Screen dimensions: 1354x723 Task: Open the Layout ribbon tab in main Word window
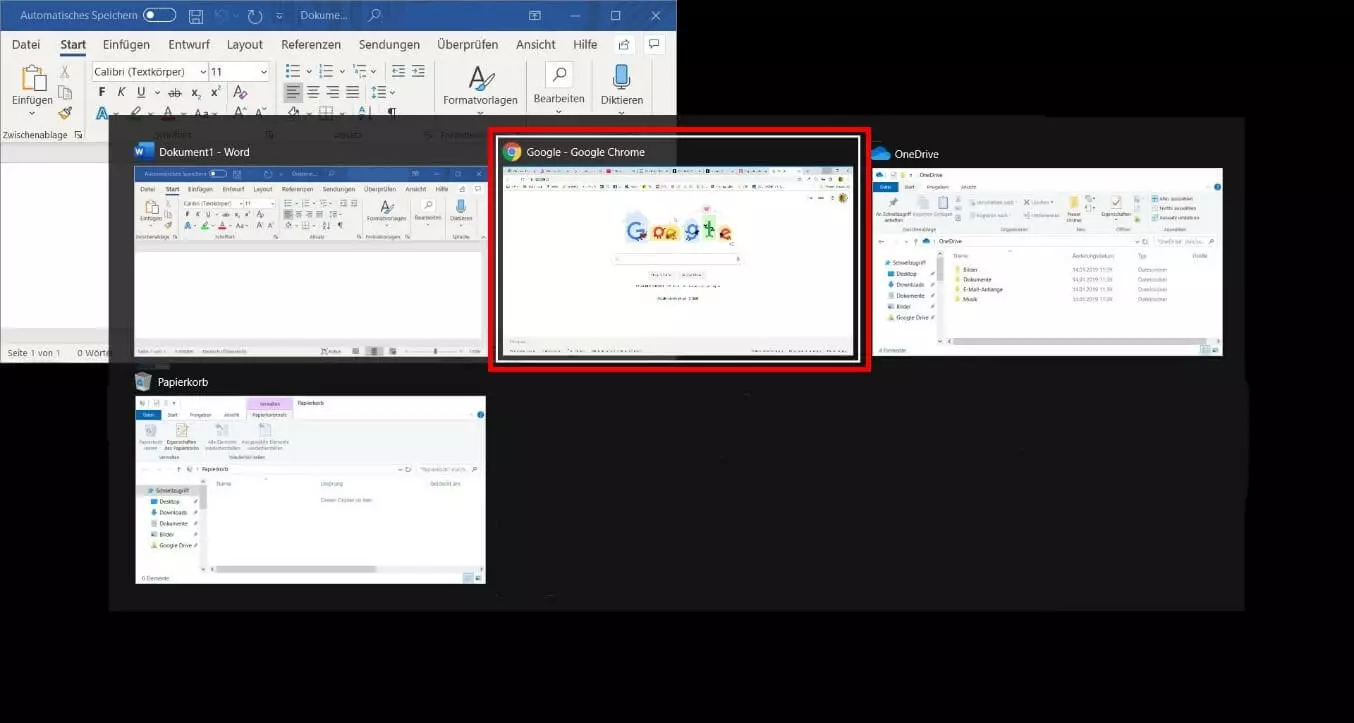[245, 45]
